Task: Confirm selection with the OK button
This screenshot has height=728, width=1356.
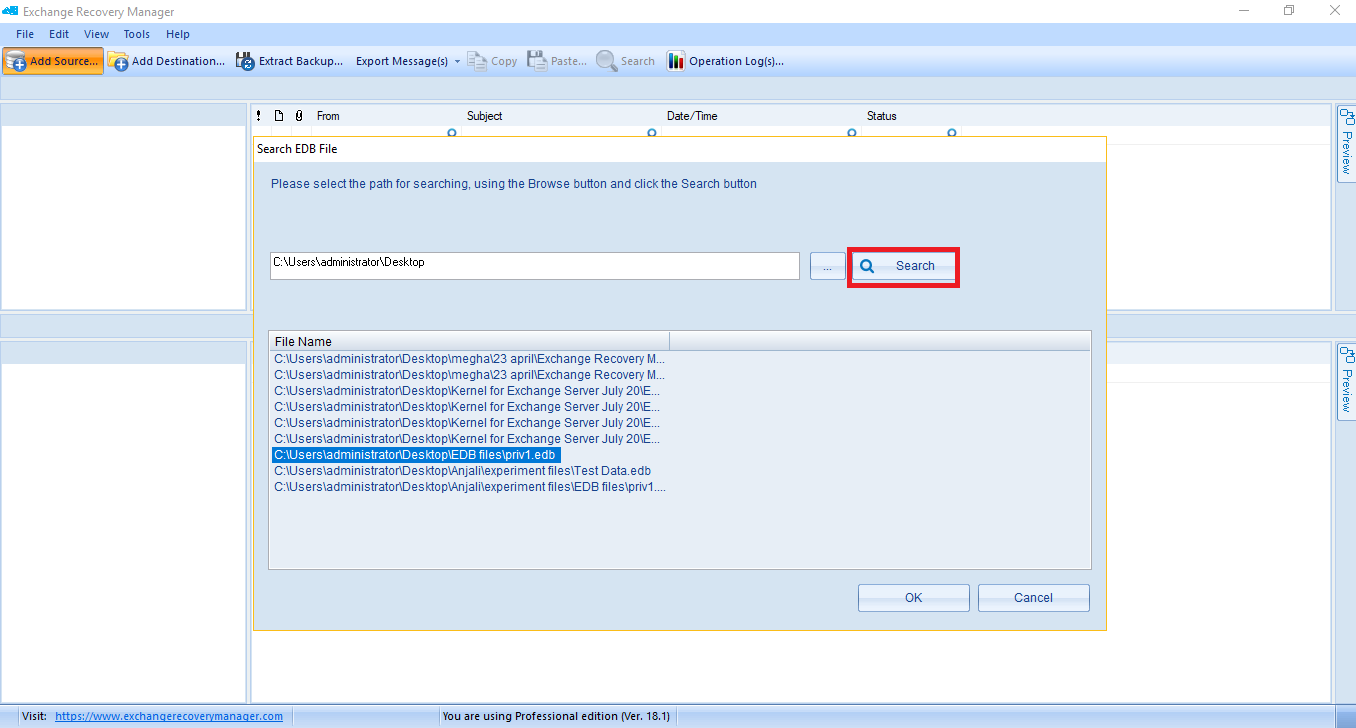Action: [x=913, y=598]
